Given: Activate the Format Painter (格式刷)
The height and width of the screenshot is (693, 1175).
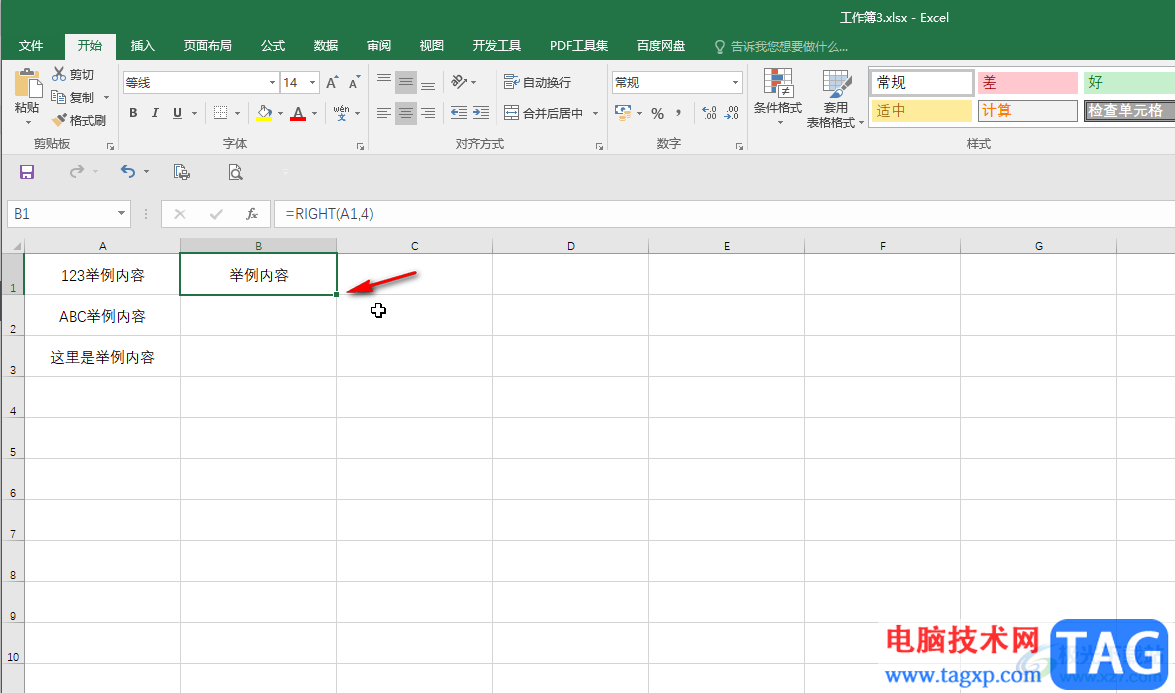Looking at the screenshot, I should (79, 120).
